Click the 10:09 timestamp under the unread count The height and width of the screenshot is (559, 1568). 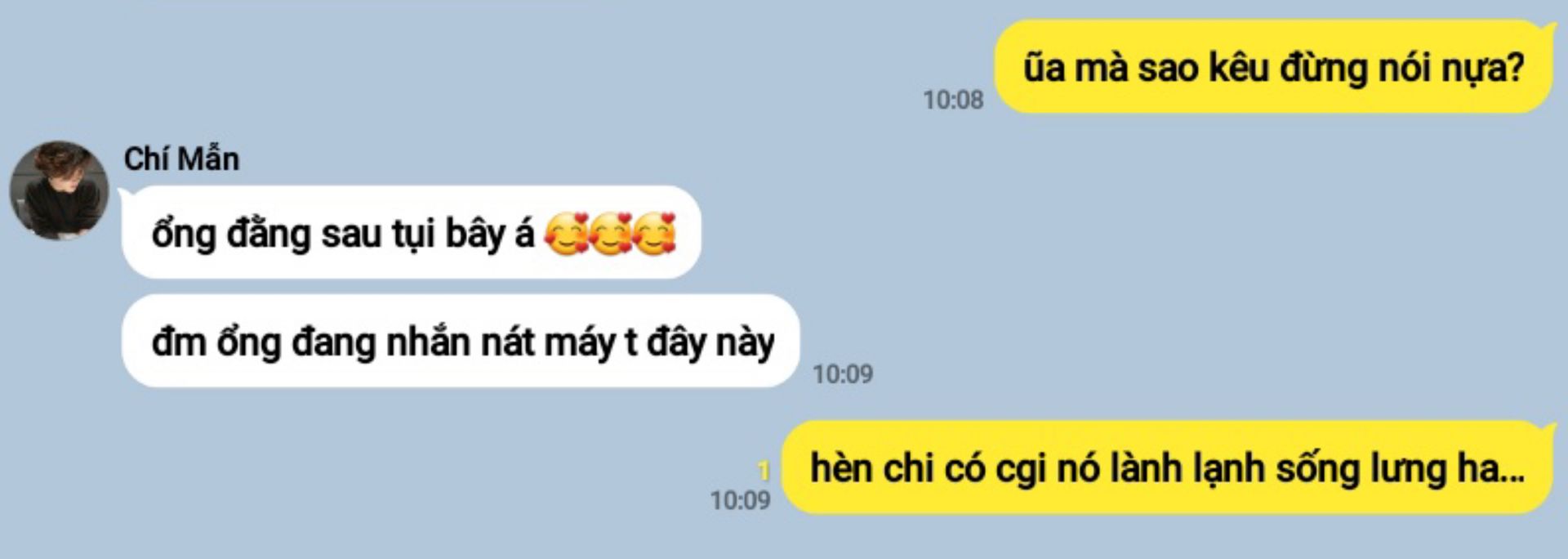tap(740, 499)
